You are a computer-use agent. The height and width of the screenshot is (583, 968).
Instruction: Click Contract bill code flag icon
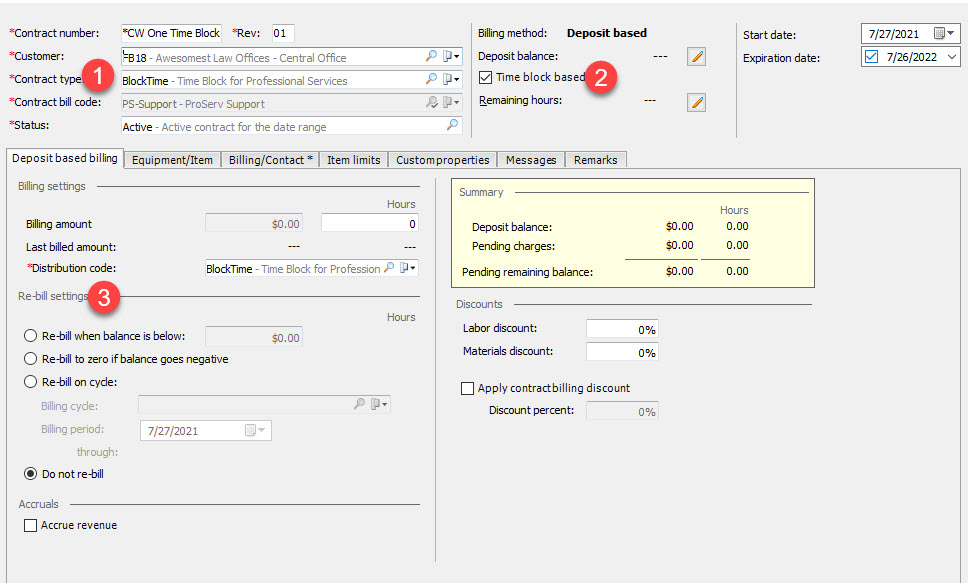(451, 103)
